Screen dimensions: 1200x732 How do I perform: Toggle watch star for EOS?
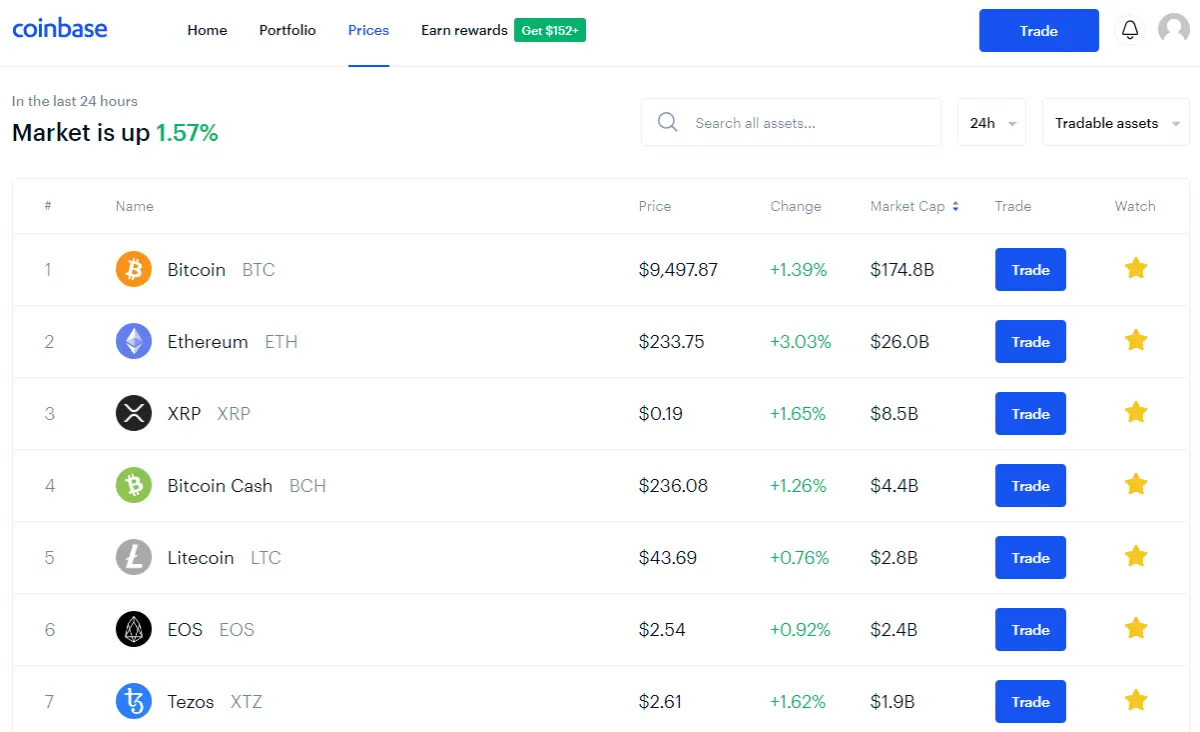[1135, 628]
